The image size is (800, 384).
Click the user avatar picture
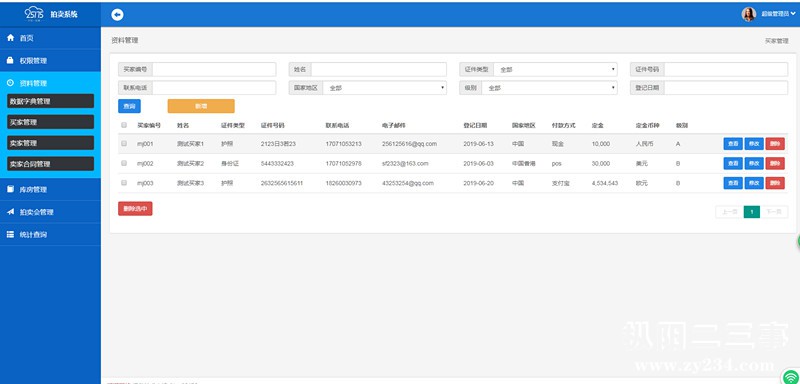point(748,14)
